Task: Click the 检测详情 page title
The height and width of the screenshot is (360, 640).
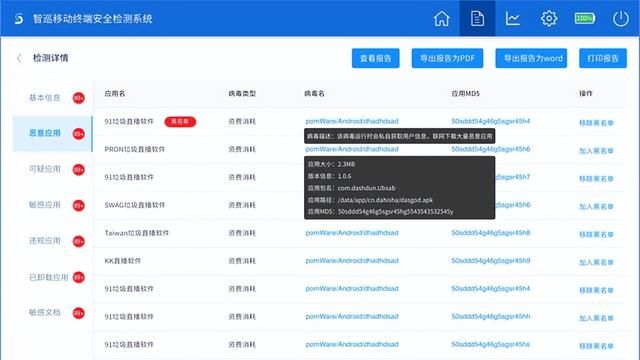Action: pyautogui.click(x=51, y=58)
